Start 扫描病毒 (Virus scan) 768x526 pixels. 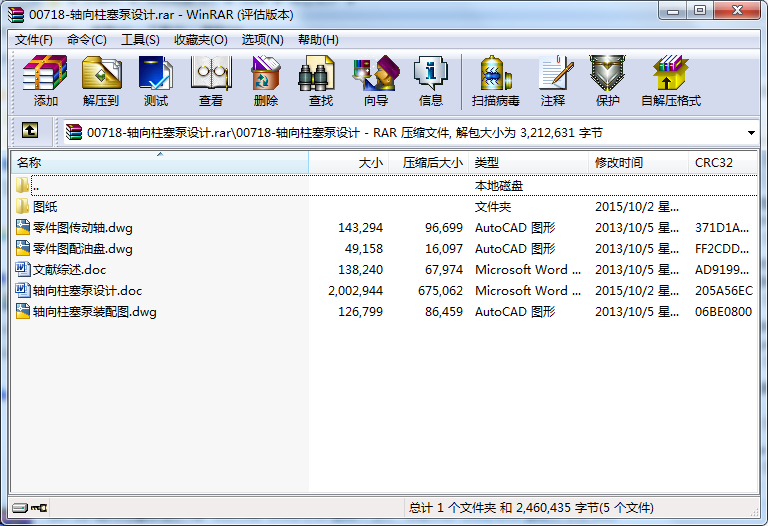click(496, 81)
